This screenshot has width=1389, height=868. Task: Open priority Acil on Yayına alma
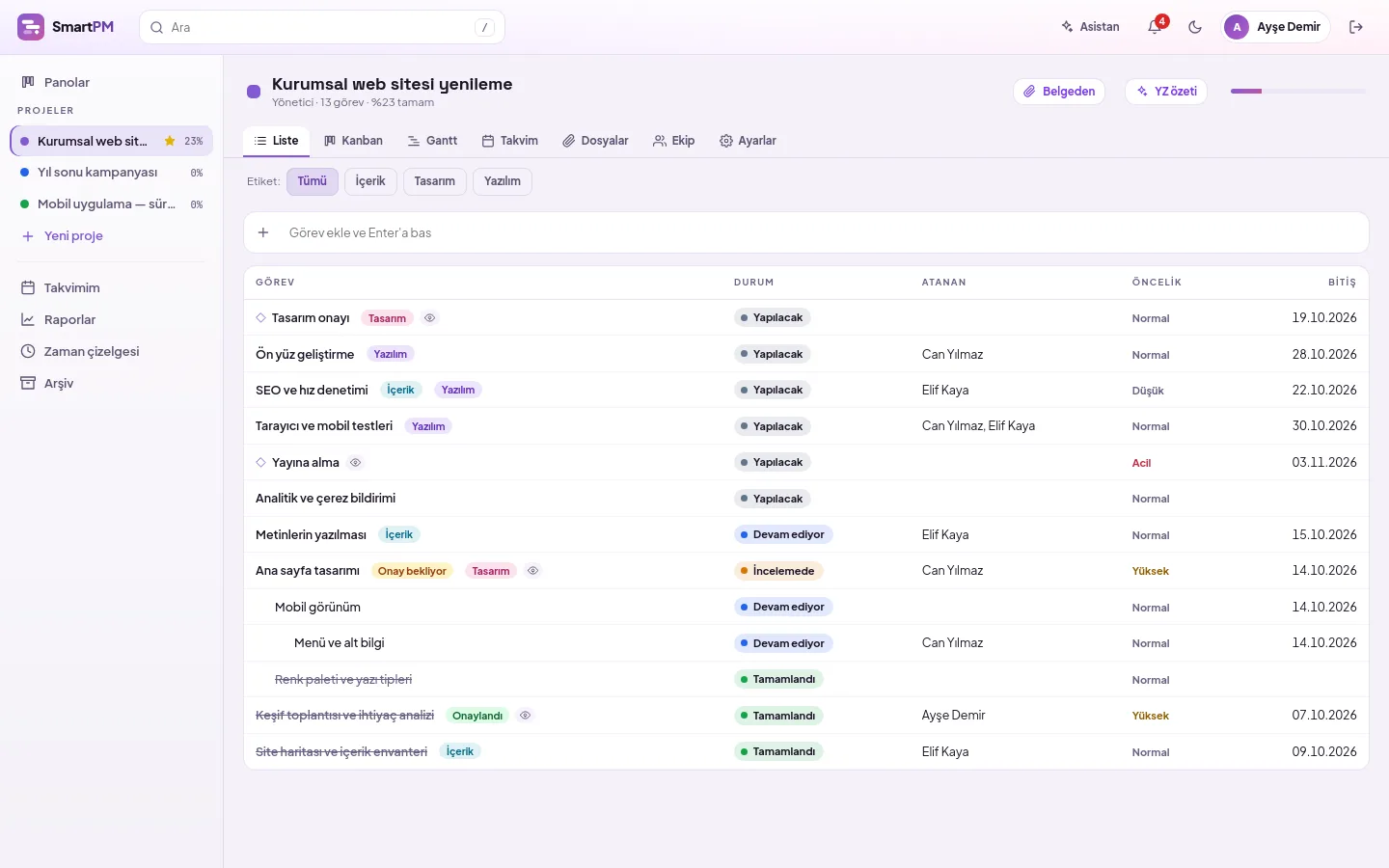pos(1141,463)
